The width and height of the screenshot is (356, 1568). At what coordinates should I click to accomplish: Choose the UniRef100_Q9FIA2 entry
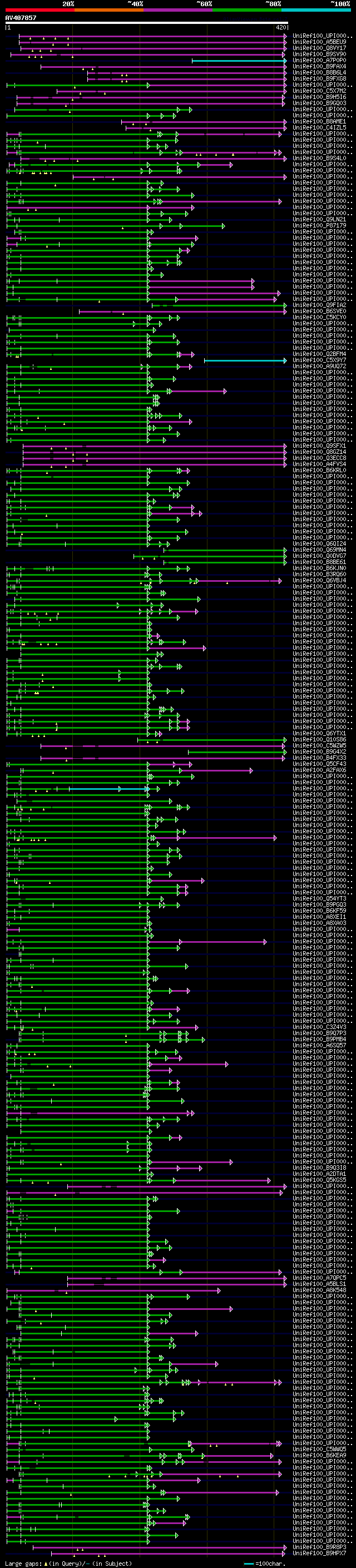click(319, 305)
